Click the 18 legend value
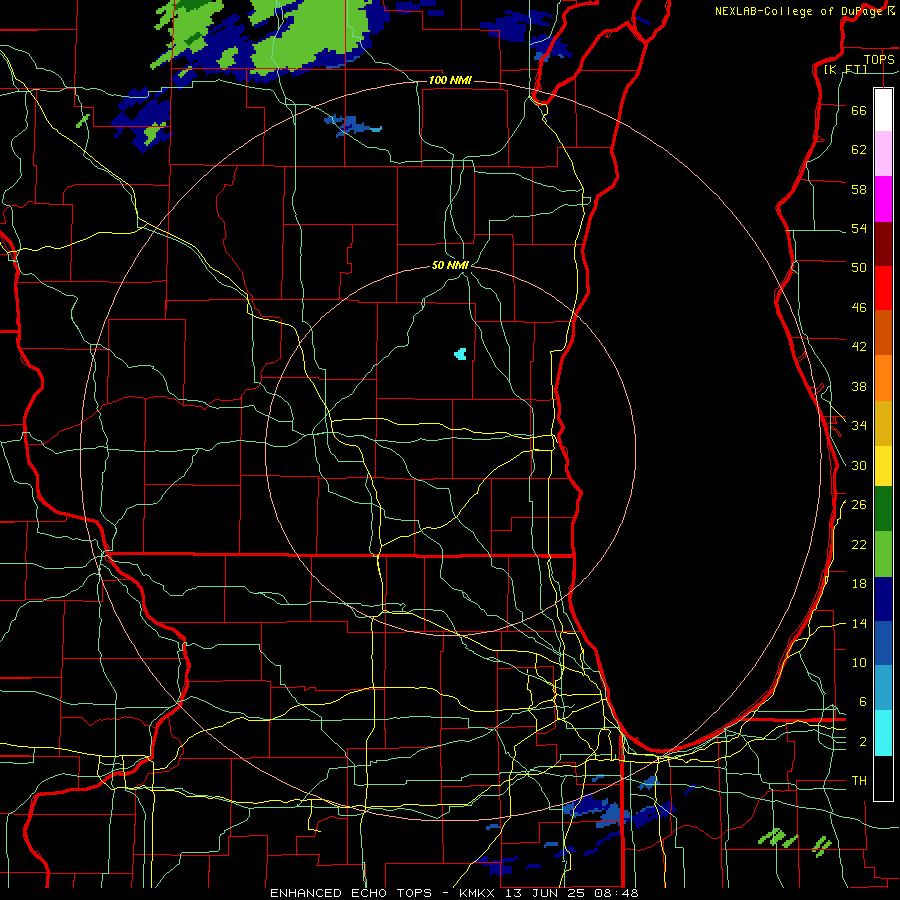This screenshot has width=900, height=900. (x=859, y=584)
